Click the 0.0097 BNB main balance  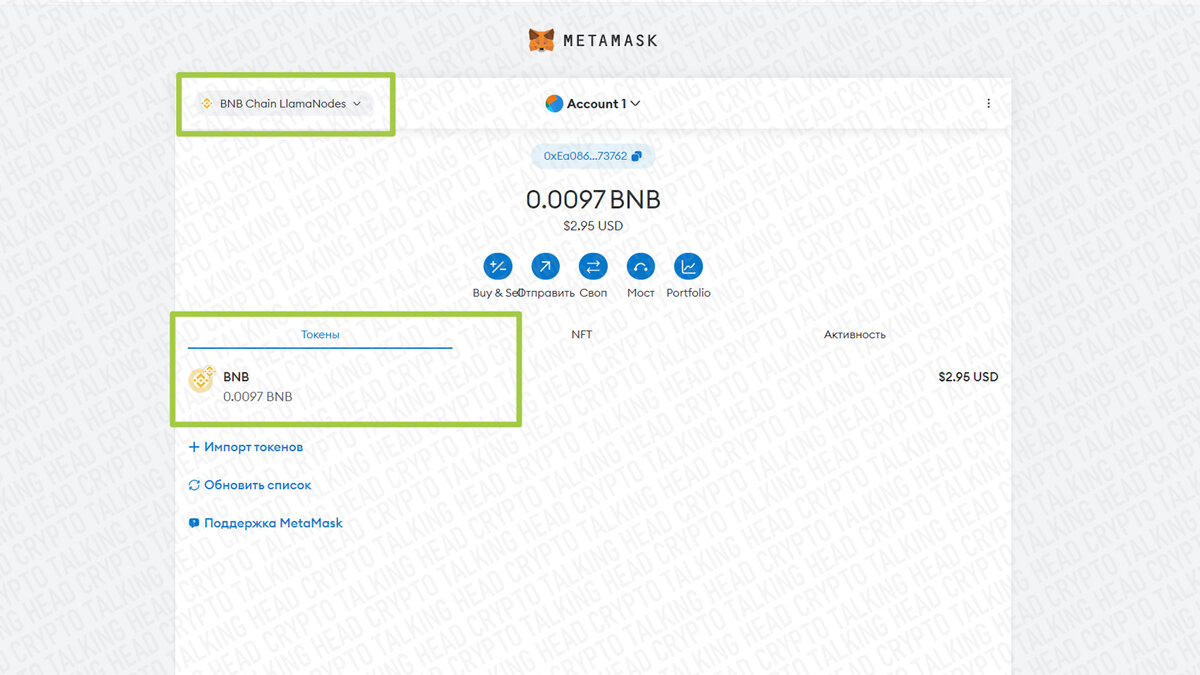click(593, 199)
